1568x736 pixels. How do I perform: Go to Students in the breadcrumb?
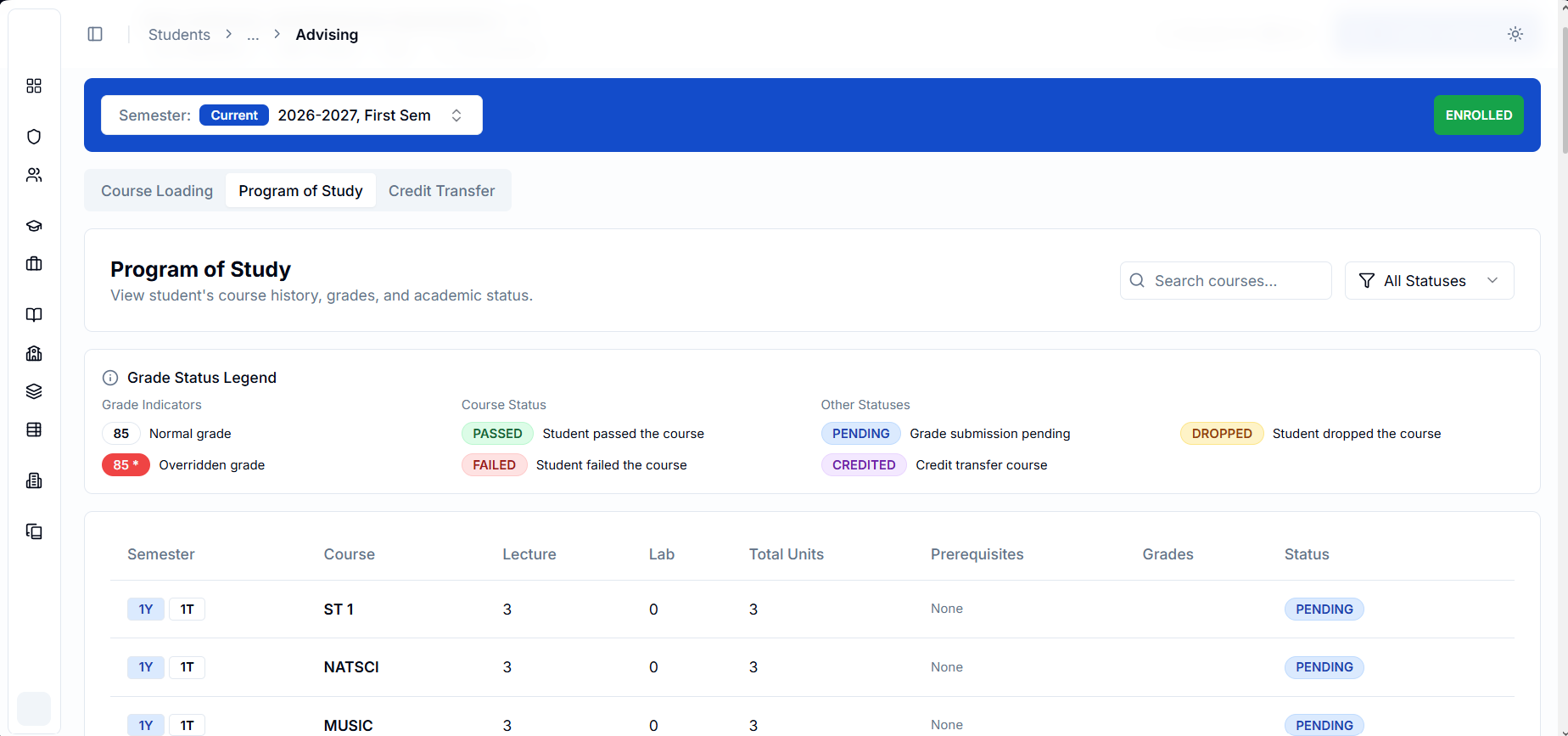coord(179,35)
